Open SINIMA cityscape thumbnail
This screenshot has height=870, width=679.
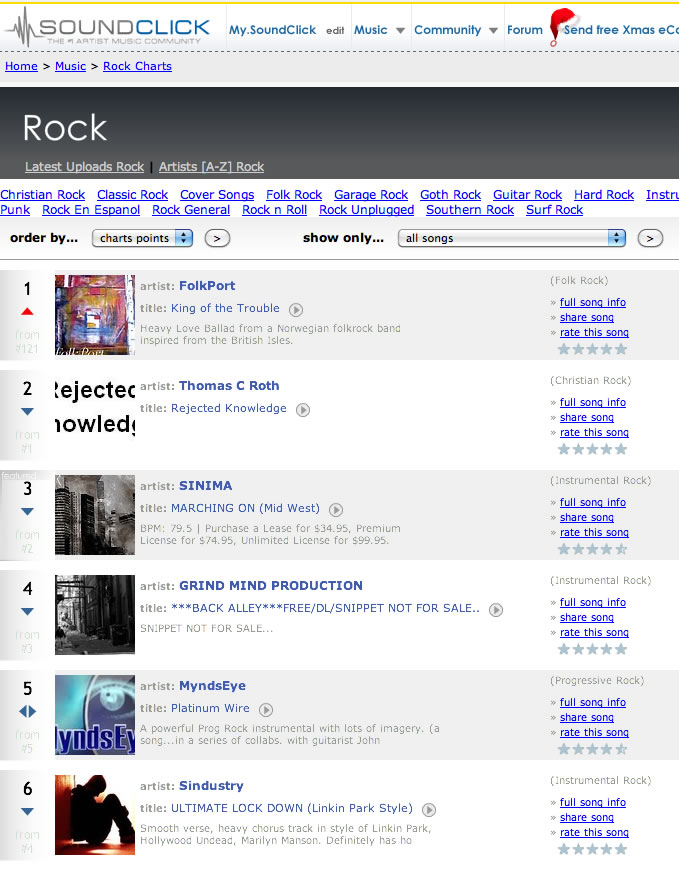[95, 514]
